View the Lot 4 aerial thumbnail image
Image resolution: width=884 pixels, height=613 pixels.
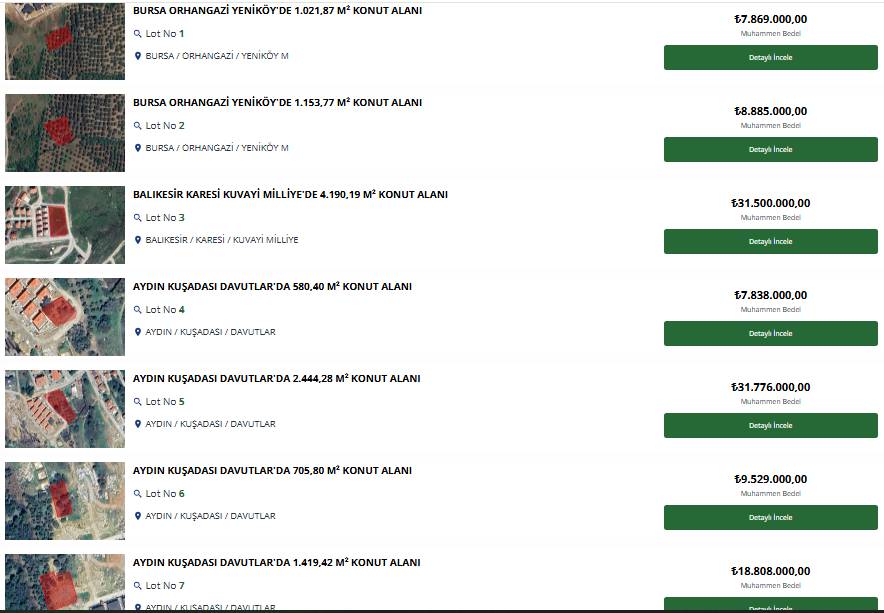coord(65,316)
